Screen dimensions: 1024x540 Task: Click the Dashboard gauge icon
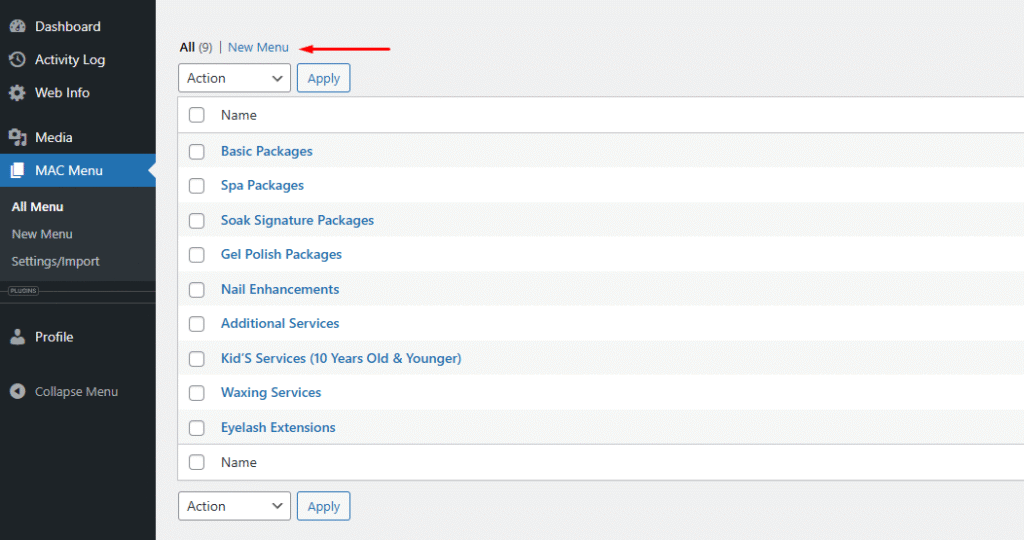pyautogui.click(x=17, y=26)
